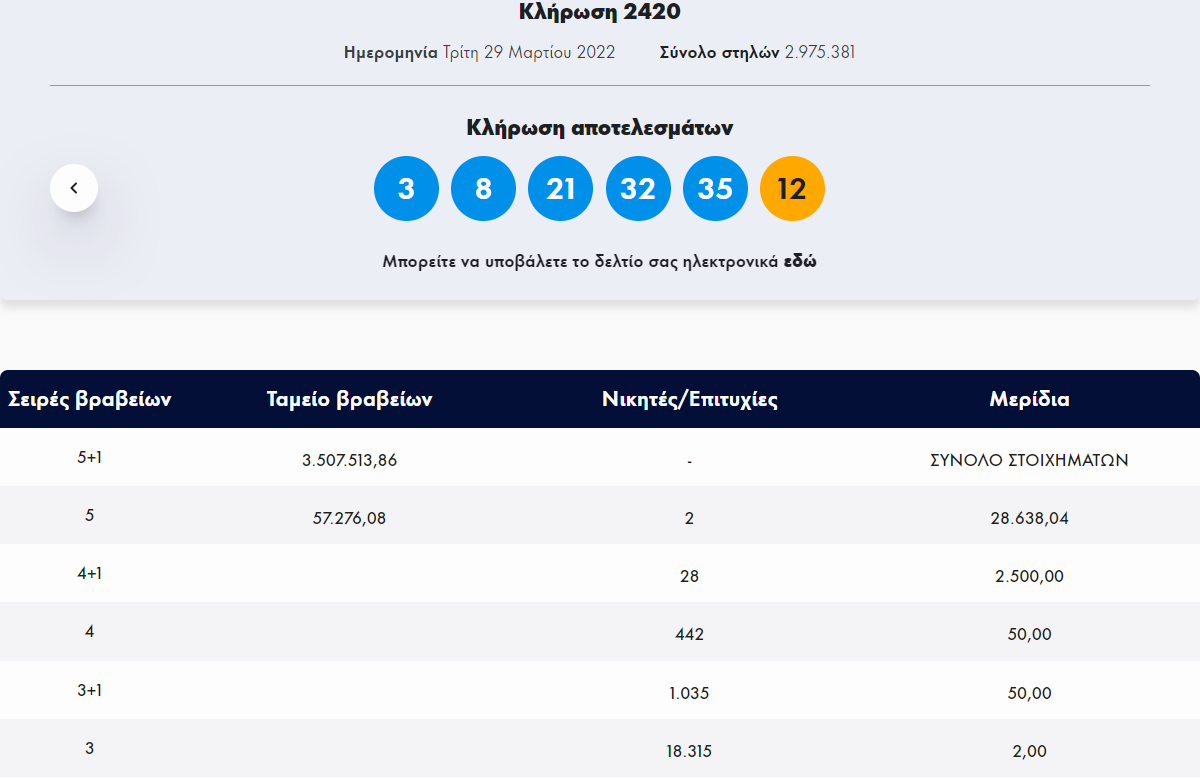1200x778 pixels.
Task: Click the total columns value '2.975.381'
Action: [820, 52]
